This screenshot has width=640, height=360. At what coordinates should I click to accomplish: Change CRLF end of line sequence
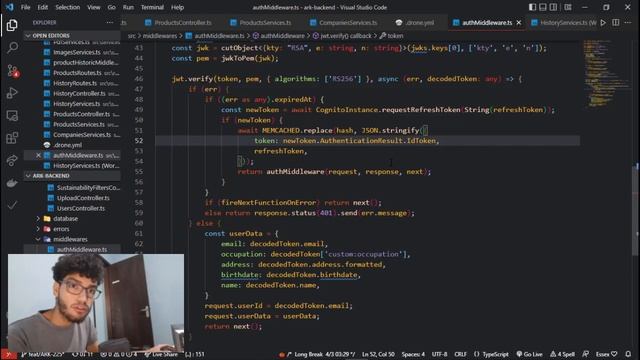[460, 354]
